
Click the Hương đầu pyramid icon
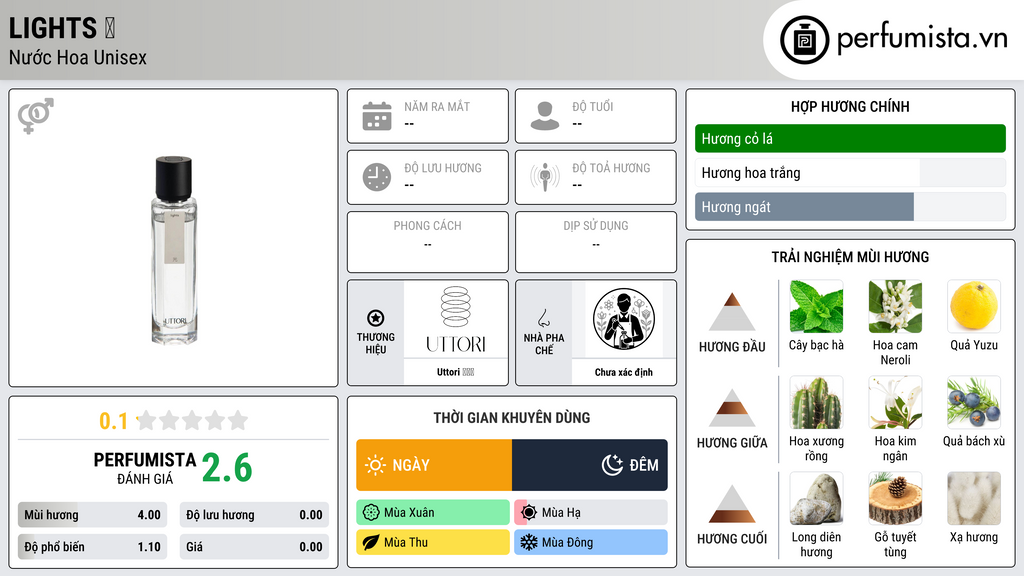point(732,312)
